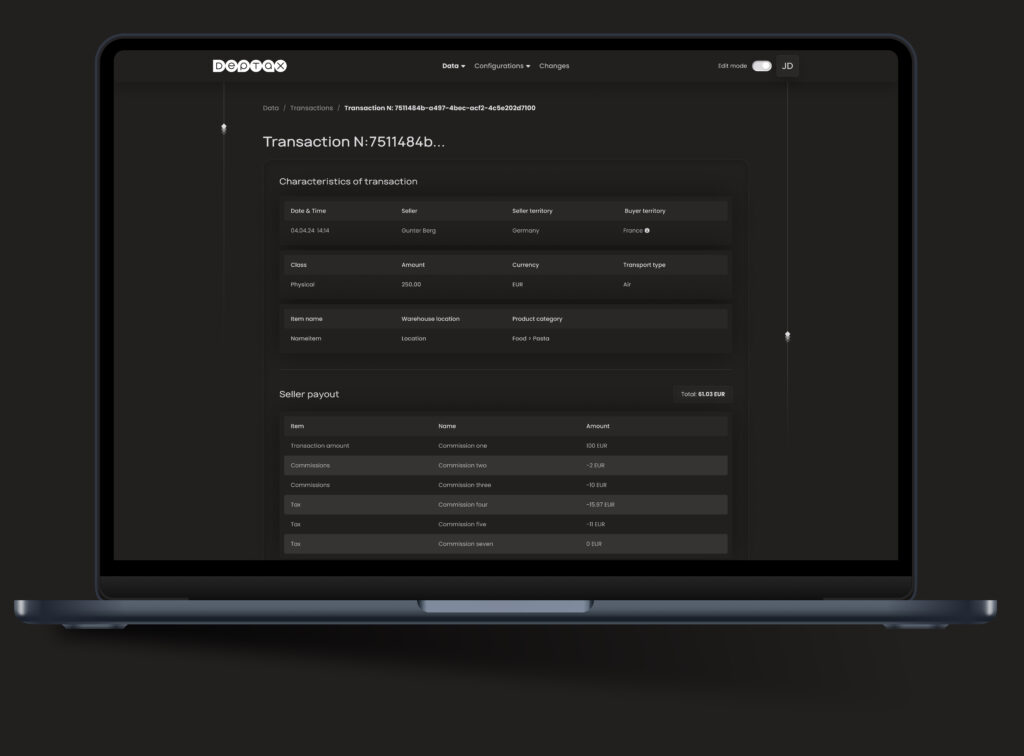Screen dimensions: 1024x756
Task: Click the info icon next to France
Action: click(x=647, y=230)
